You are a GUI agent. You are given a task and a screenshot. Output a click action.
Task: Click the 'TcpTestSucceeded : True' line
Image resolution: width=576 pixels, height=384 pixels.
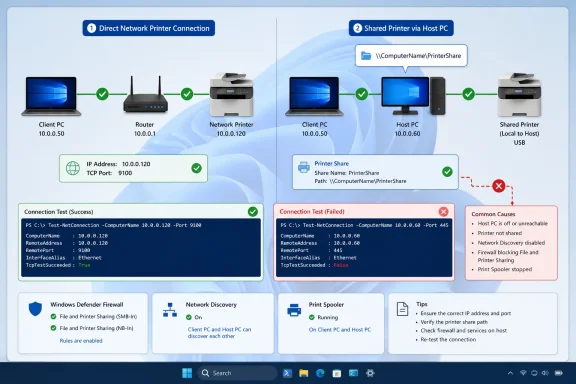pos(58,265)
